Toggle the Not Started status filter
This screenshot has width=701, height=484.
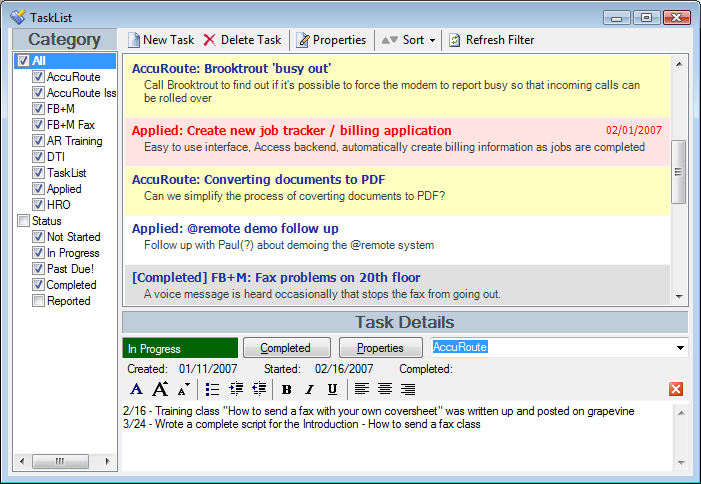38,236
